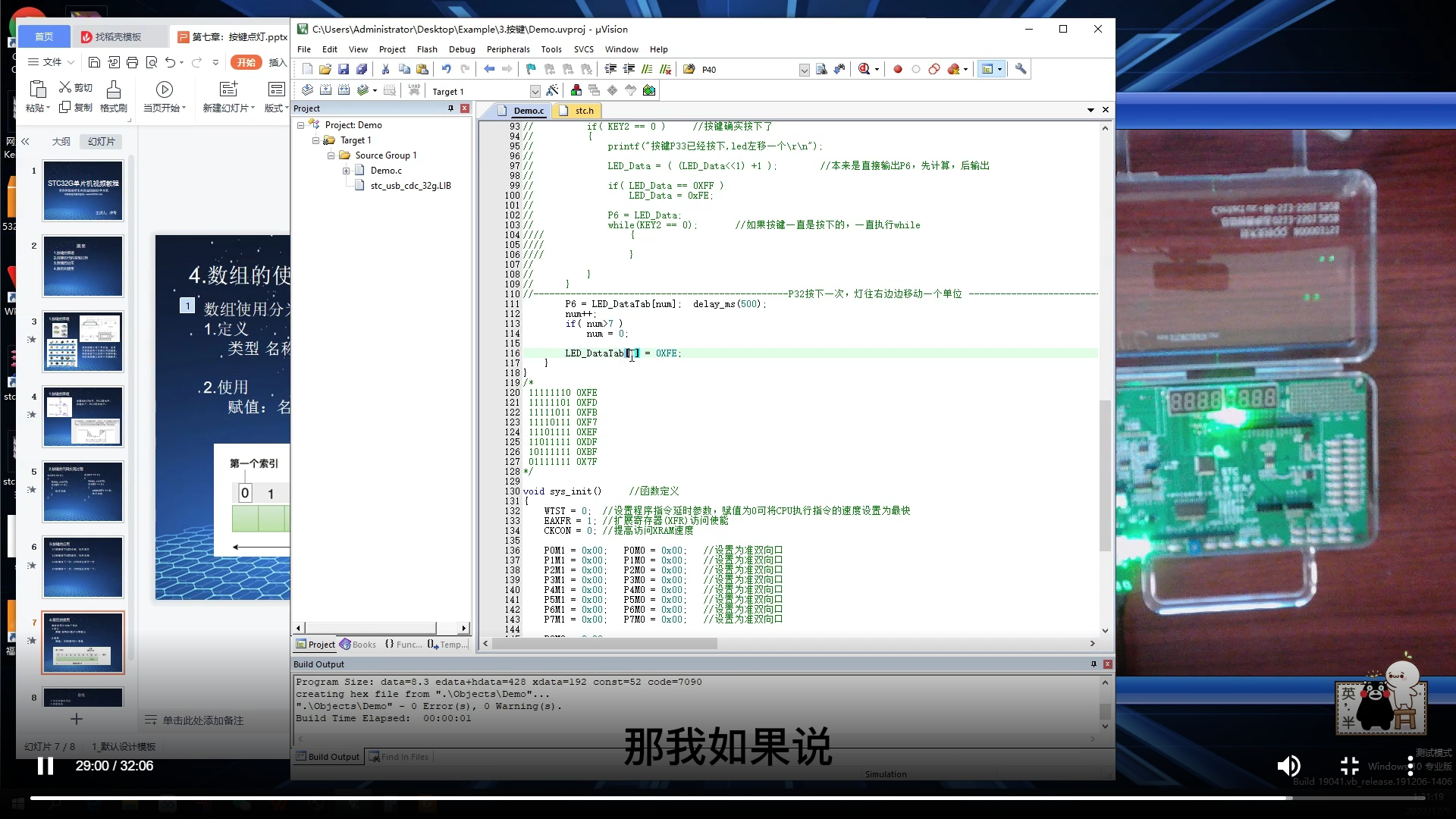Indent selected lines using the indent icon
Image resolution: width=1456 pixels, height=819 pixels.
(610, 69)
